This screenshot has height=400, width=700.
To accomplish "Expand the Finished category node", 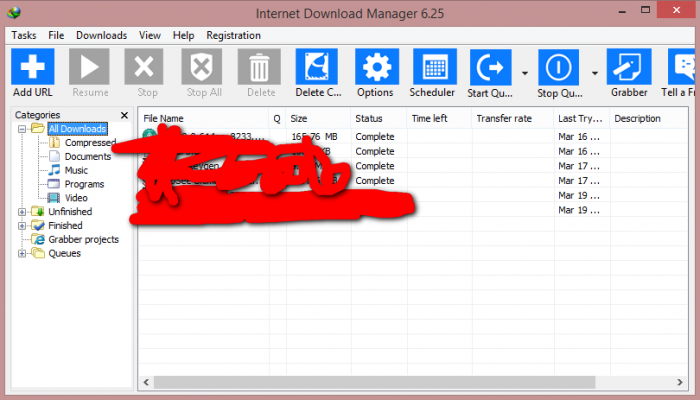I will point(21,225).
